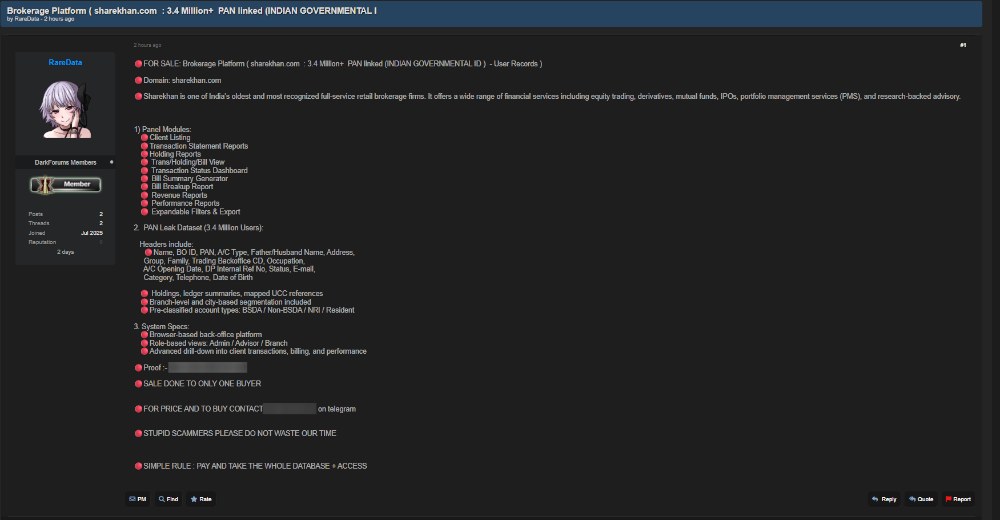
Task: Click the Find posts button
Action: pos(168,498)
